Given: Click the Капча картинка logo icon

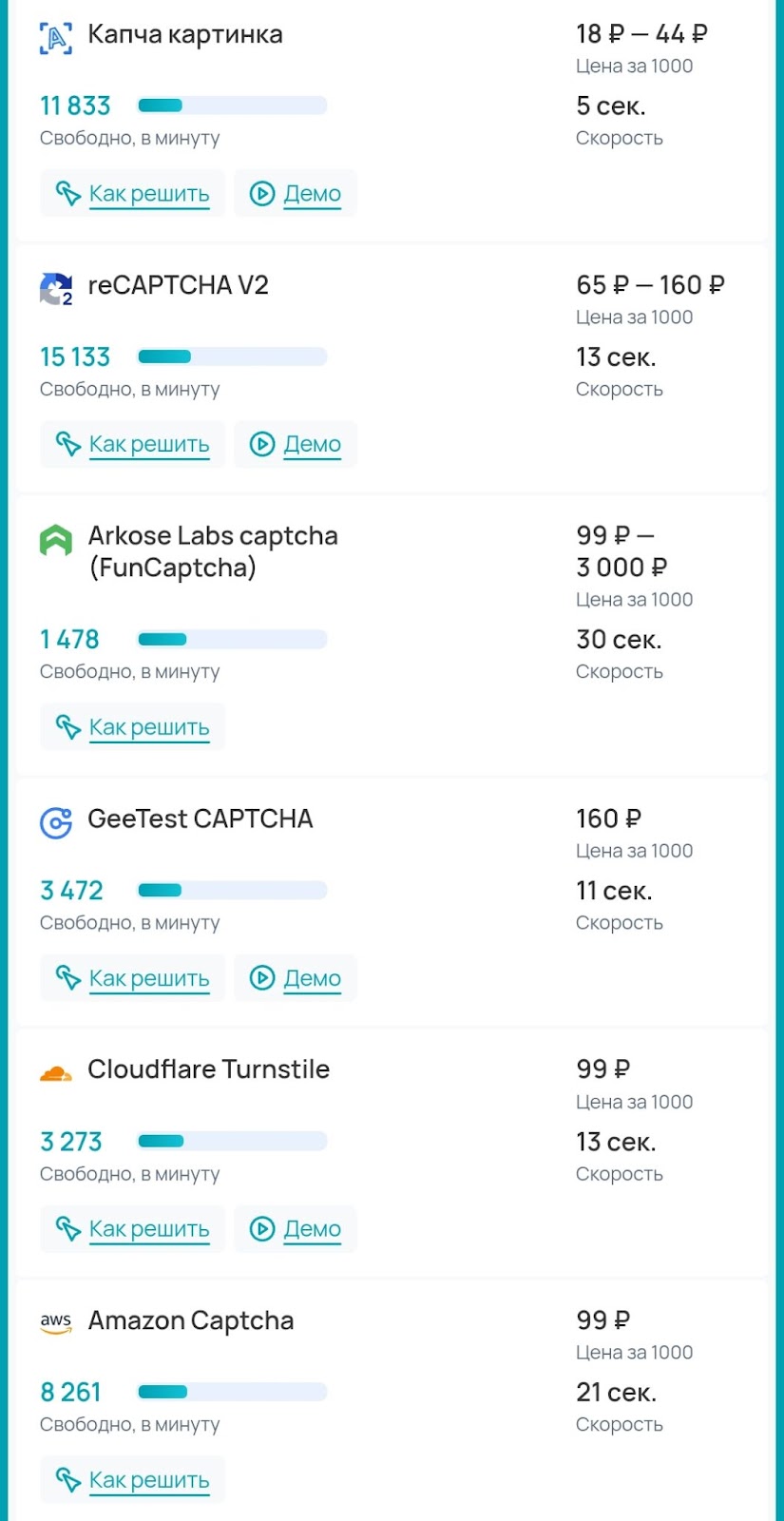Looking at the screenshot, I should click(55, 38).
